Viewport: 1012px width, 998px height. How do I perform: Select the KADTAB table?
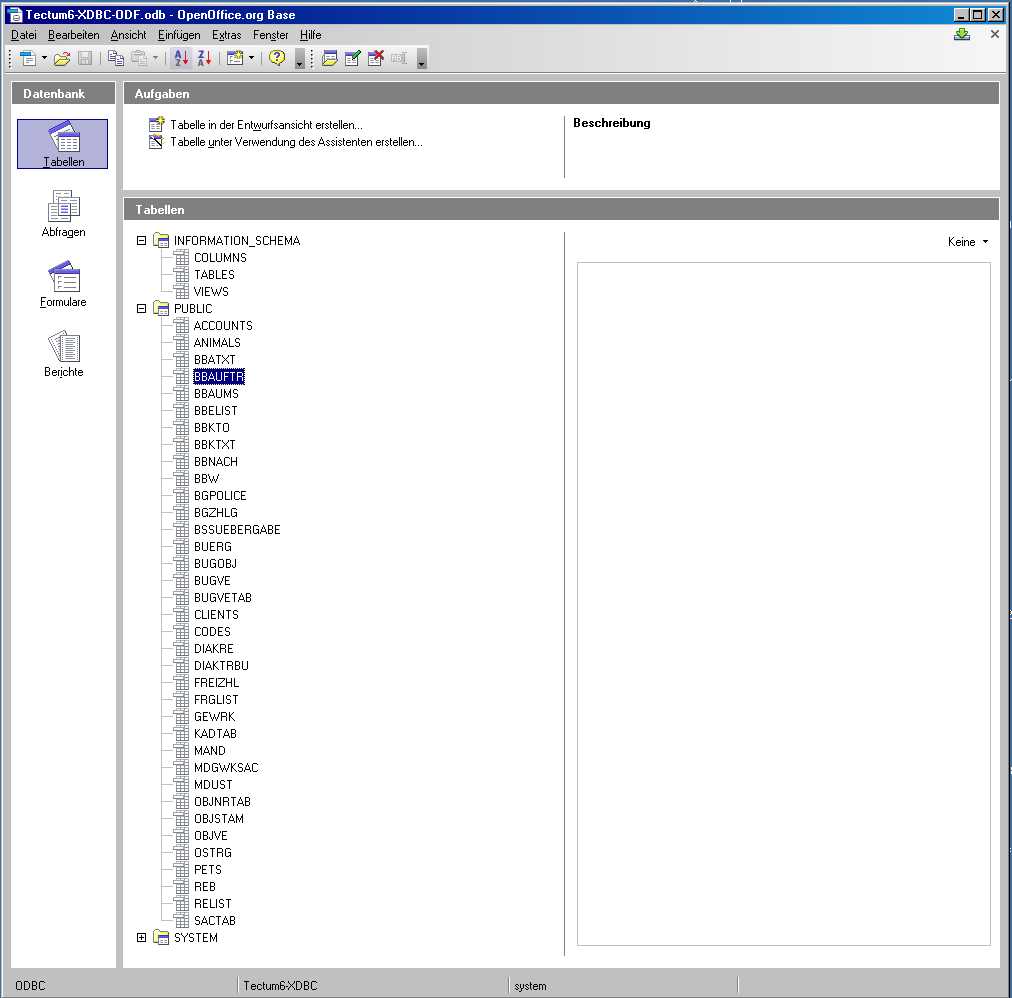pos(216,733)
